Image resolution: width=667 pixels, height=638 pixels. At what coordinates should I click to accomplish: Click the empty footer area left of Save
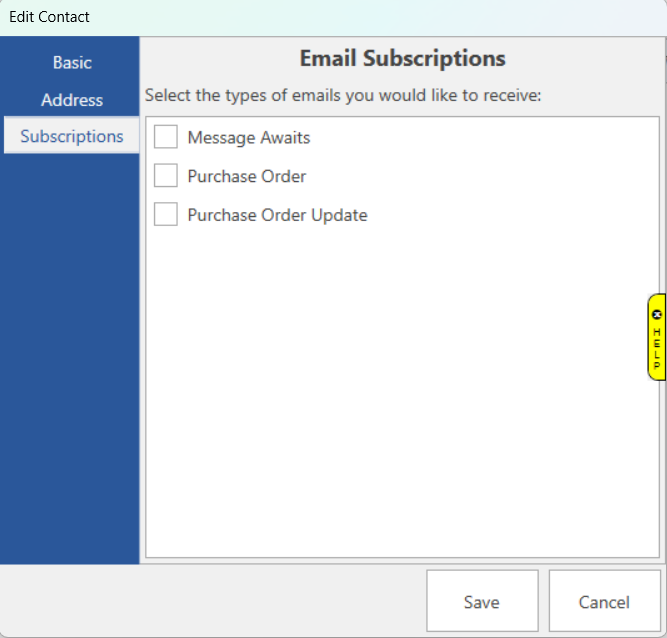[210, 600]
